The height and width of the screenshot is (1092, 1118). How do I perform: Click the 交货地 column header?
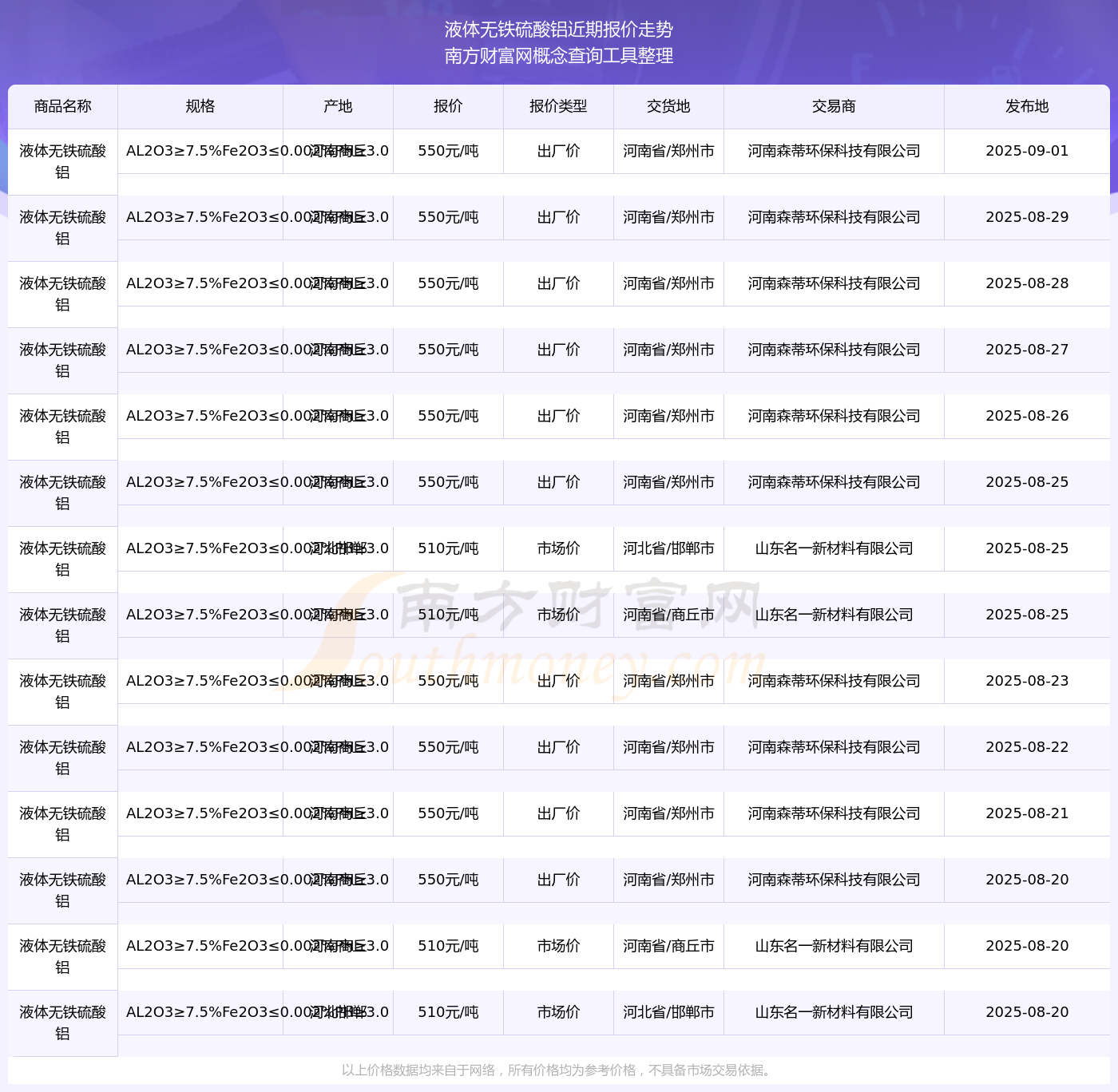coord(668,106)
